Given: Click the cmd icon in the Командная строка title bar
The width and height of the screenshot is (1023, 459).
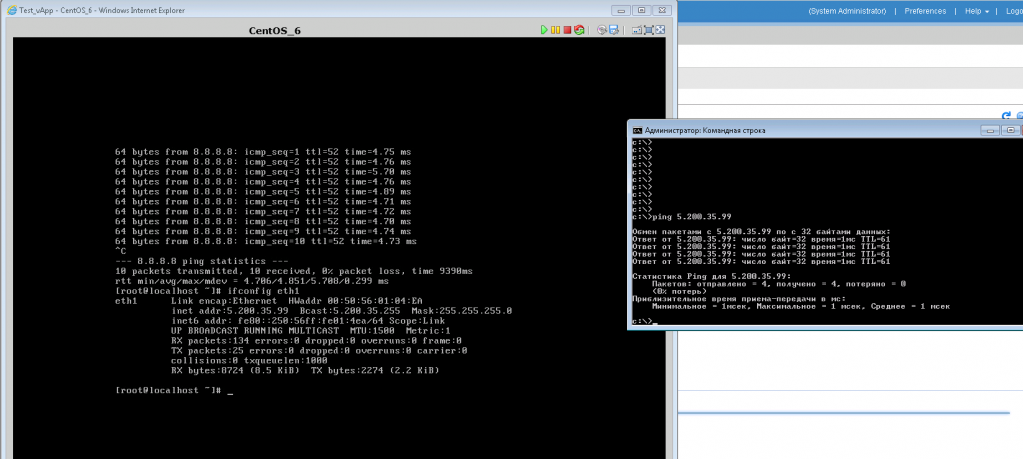Looking at the screenshot, I should 638,130.
